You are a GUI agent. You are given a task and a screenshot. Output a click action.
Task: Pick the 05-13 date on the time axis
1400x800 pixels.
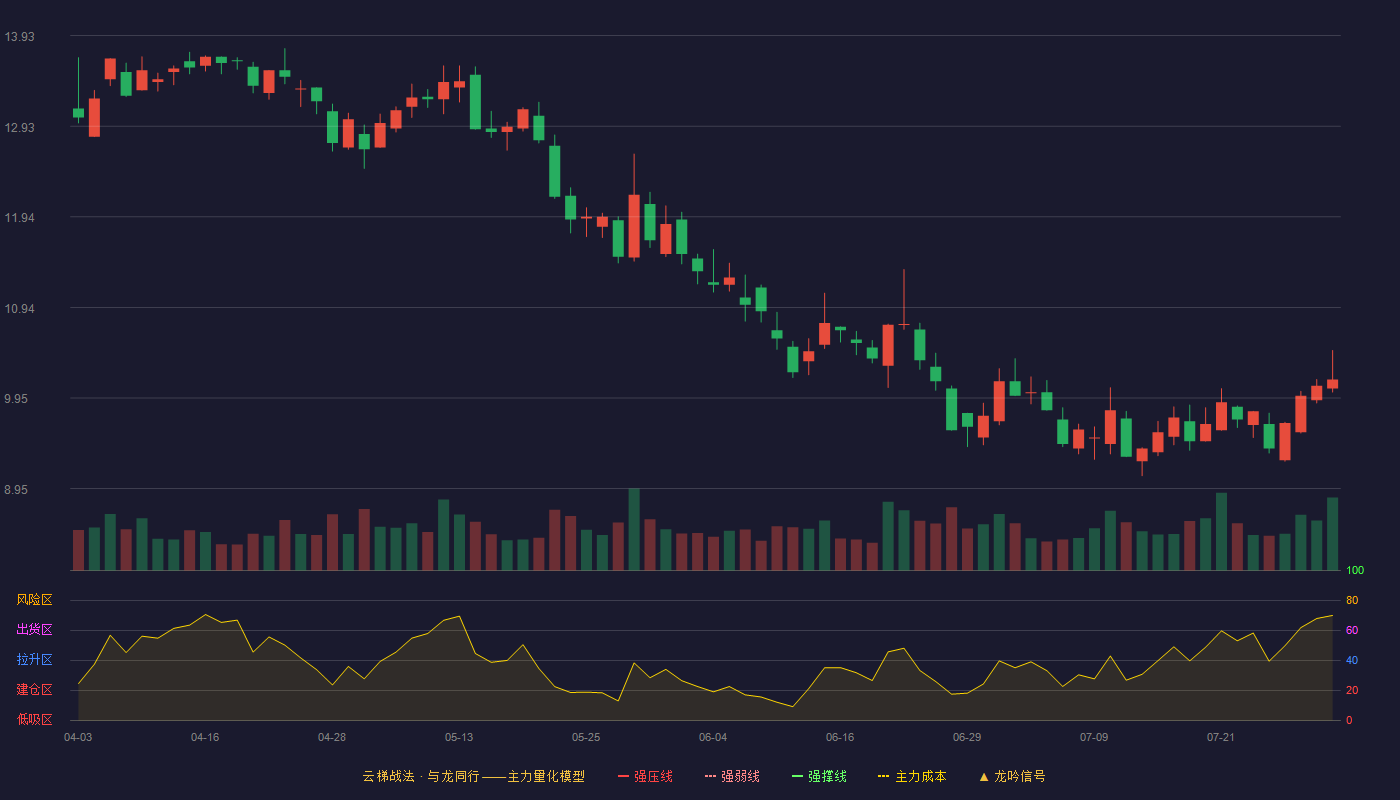pos(459,737)
